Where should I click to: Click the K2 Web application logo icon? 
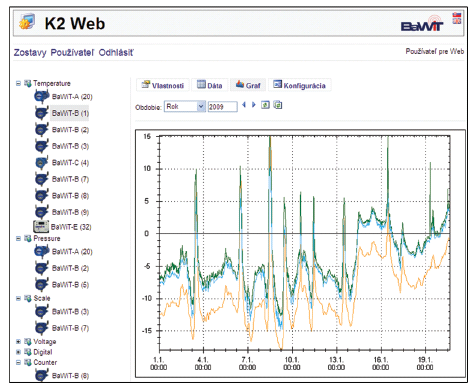click(27, 22)
